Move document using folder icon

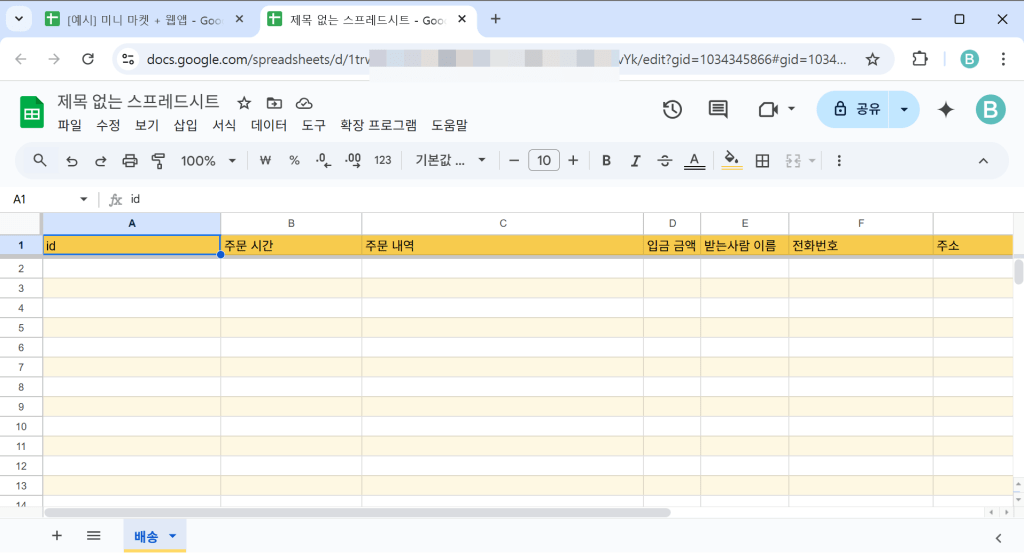coord(274,103)
